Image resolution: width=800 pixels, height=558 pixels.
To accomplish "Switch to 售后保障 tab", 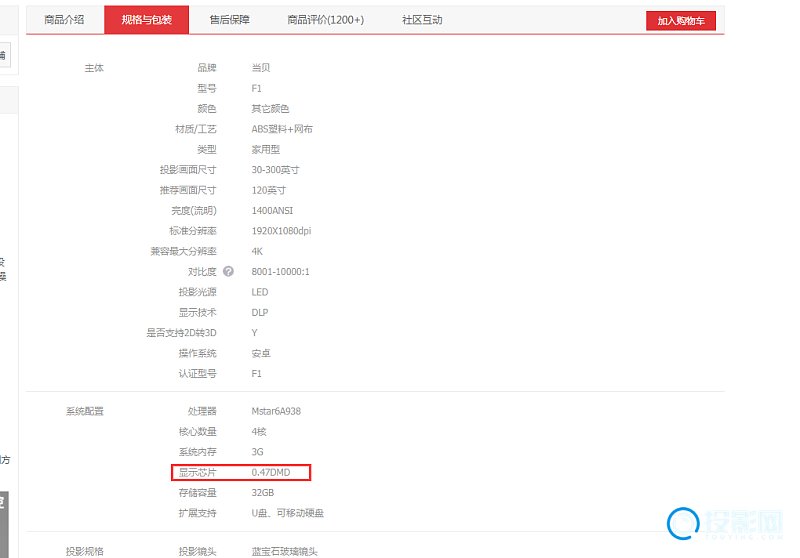I will coord(230,20).
